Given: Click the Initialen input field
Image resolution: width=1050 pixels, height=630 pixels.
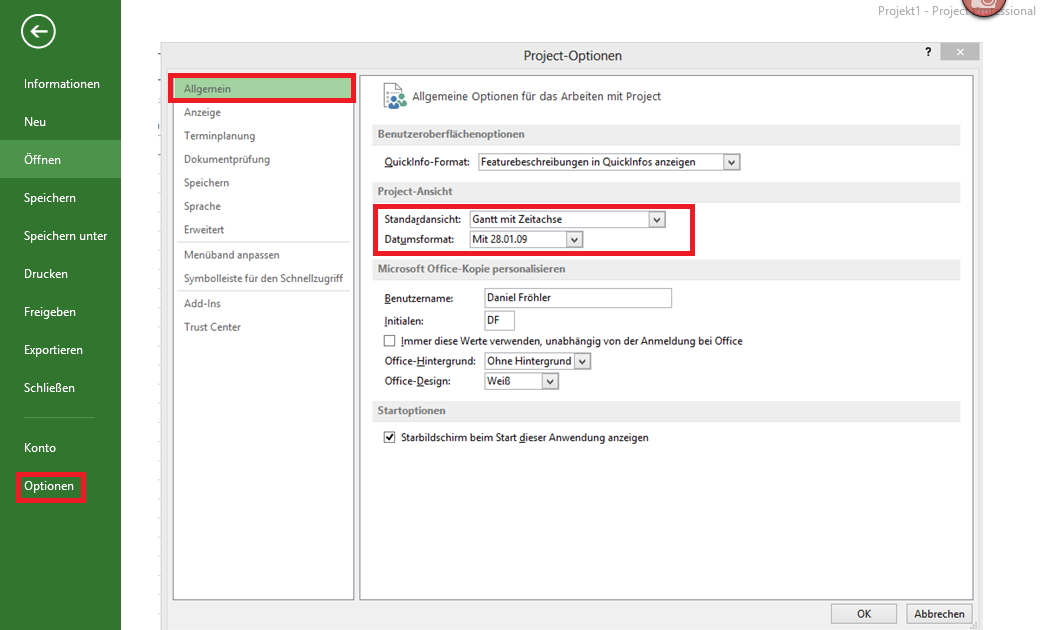Looking at the screenshot, I should pyautogui.click(x=500, y=321).
